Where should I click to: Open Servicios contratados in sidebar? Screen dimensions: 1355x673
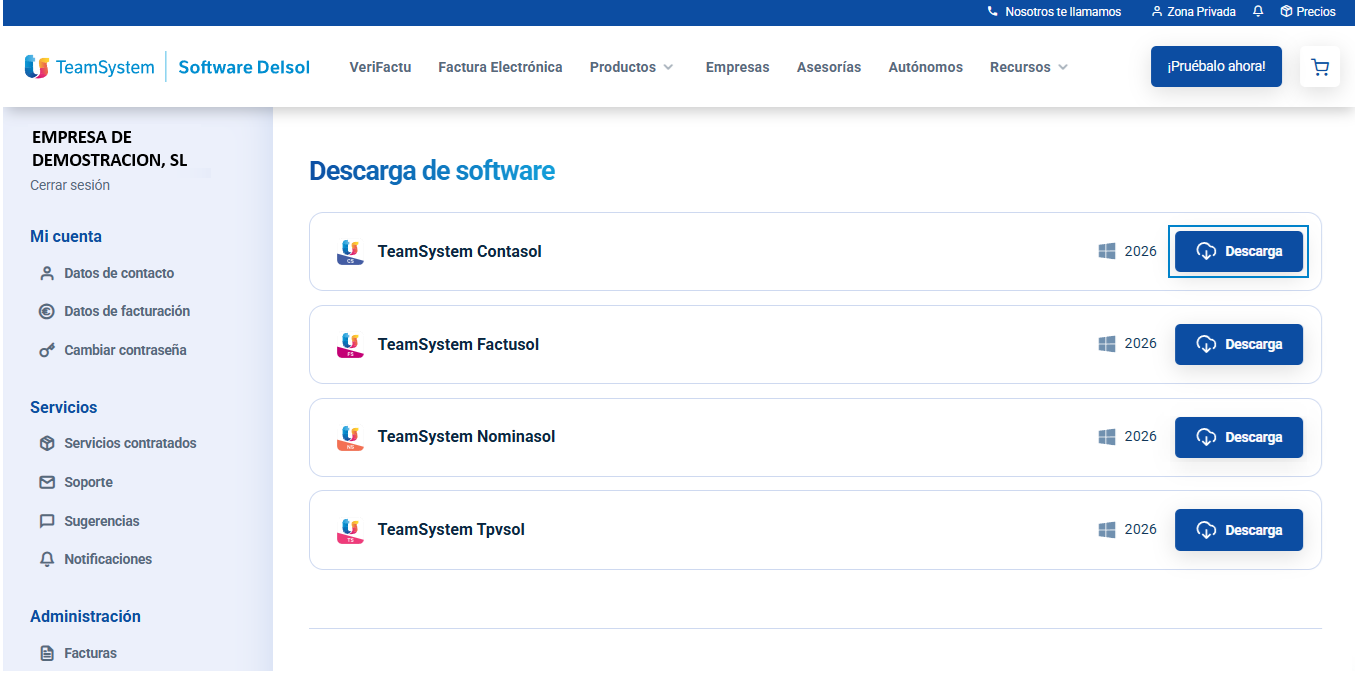click(130, 443)
